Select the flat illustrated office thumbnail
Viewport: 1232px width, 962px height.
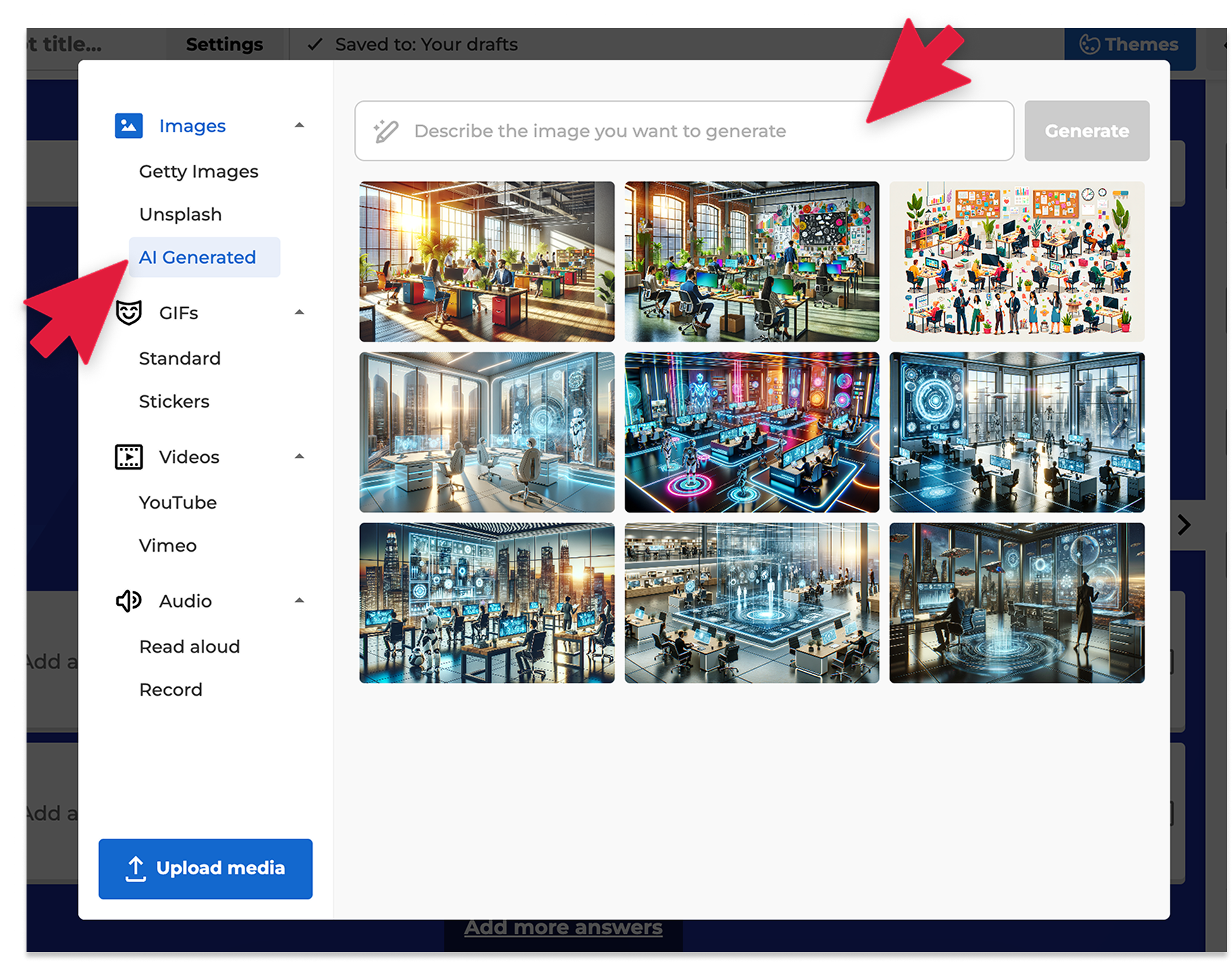coord(1017,262)
